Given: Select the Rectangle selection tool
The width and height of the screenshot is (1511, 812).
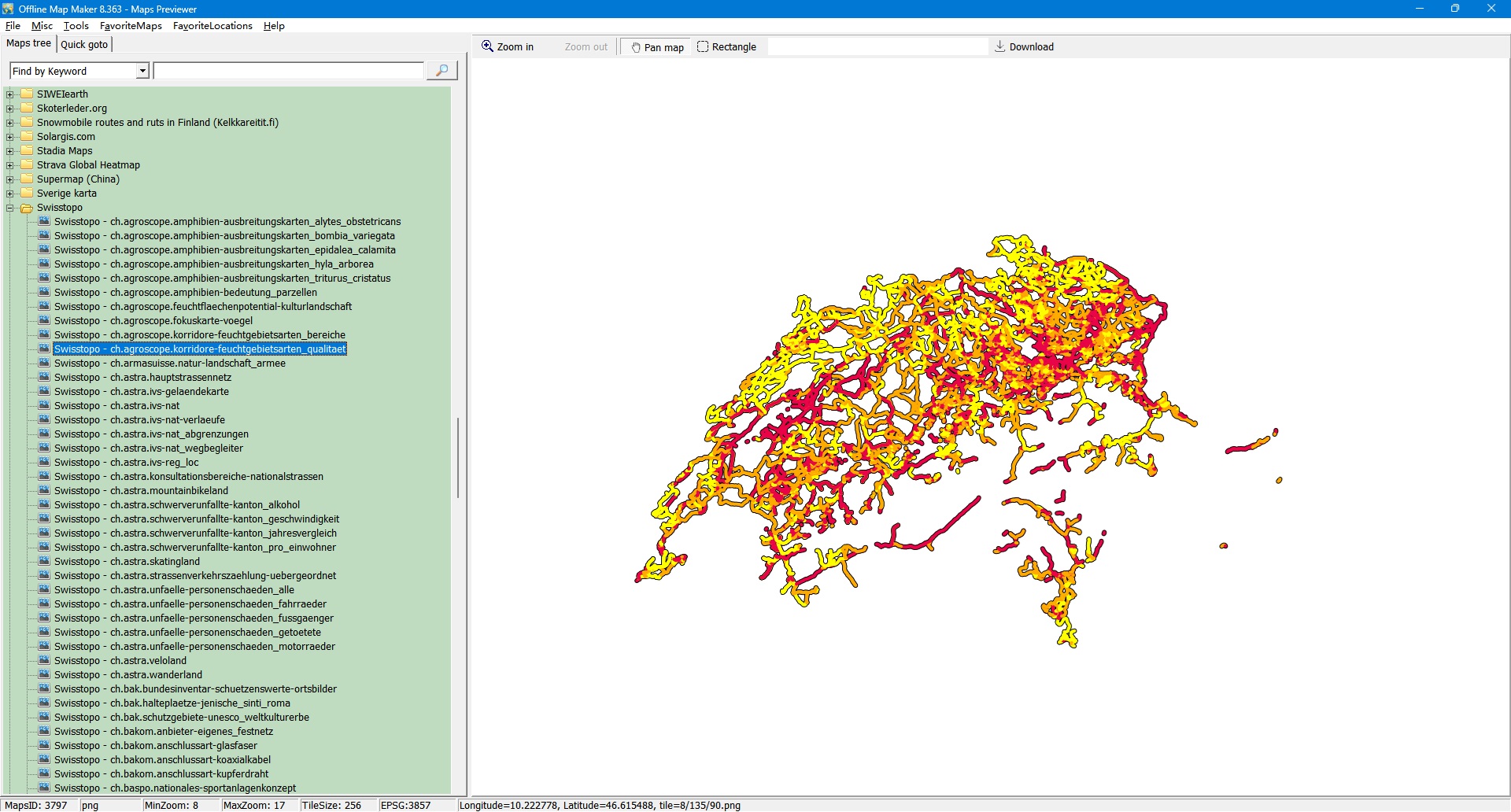Looking at the screenshot, I should pyautogui.click(x=726, y=47).
